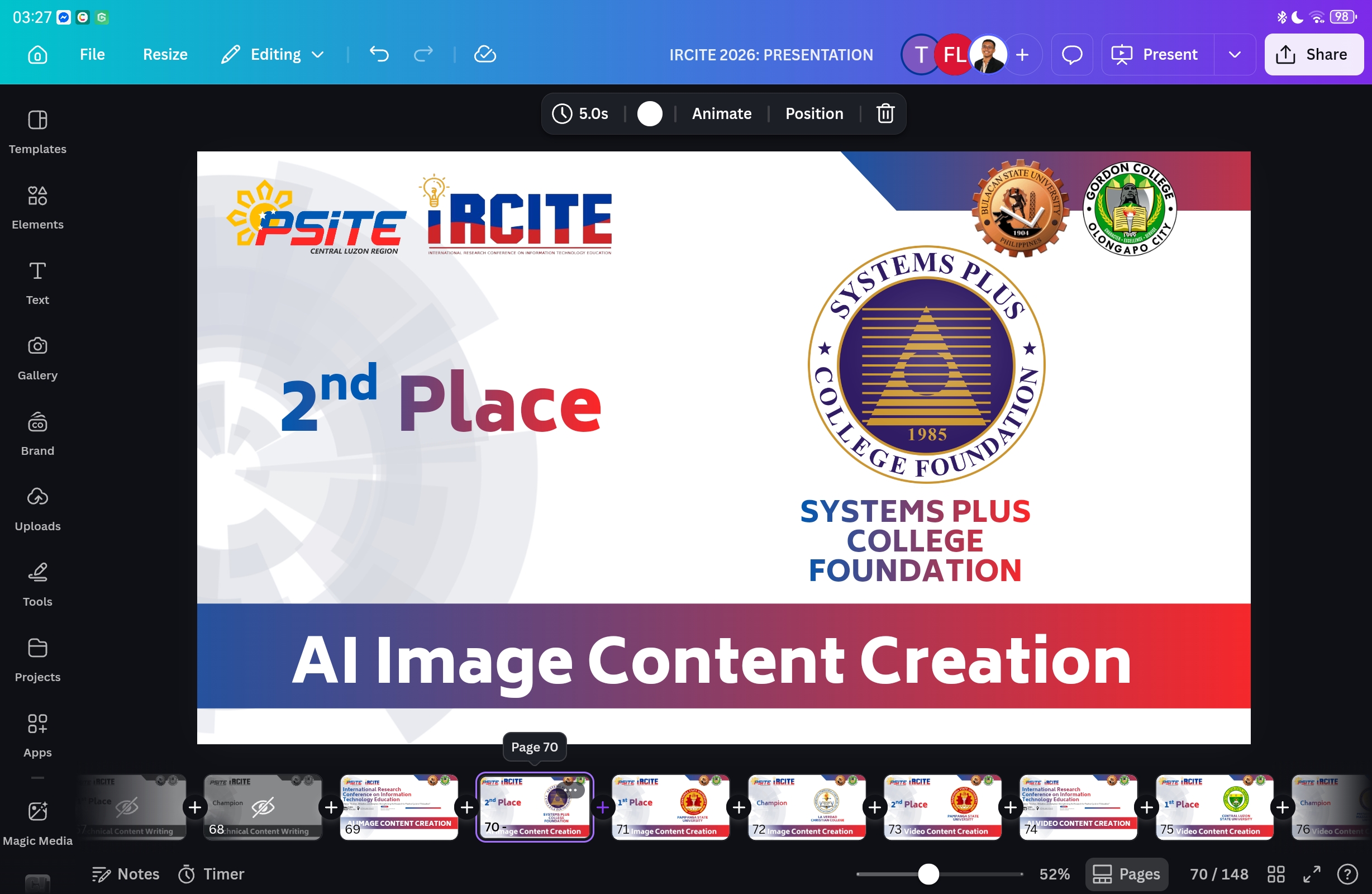The height and width of the screenshot is (894, 1372).
Task: Select page 72 Champion thumbnail
Action: (807, 807)
